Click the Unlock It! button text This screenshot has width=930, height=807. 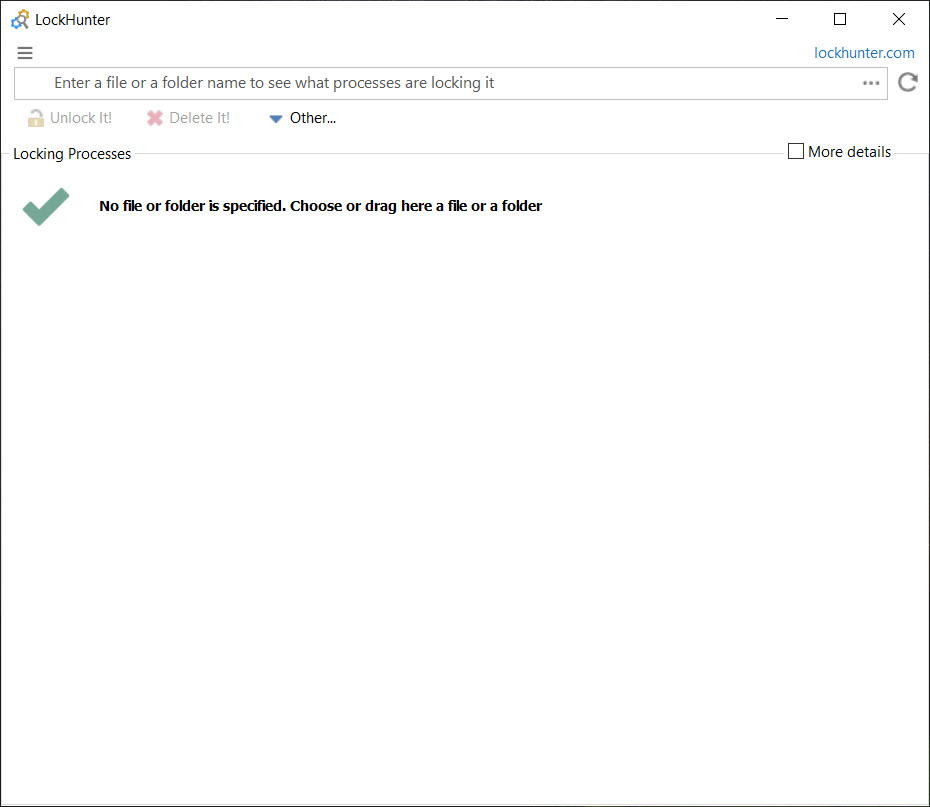tap(81, 118)
